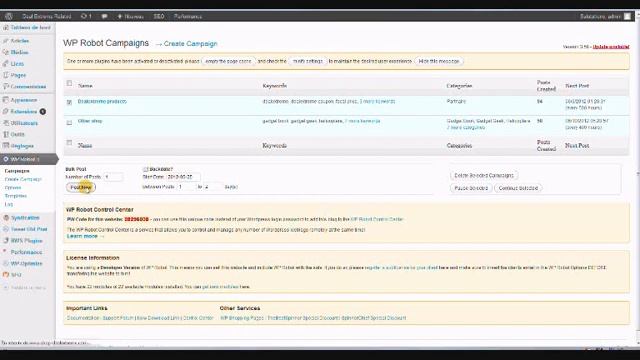Click empty the page cache button
The height and width of the screenshot is (360, 640).
point(228,61)
